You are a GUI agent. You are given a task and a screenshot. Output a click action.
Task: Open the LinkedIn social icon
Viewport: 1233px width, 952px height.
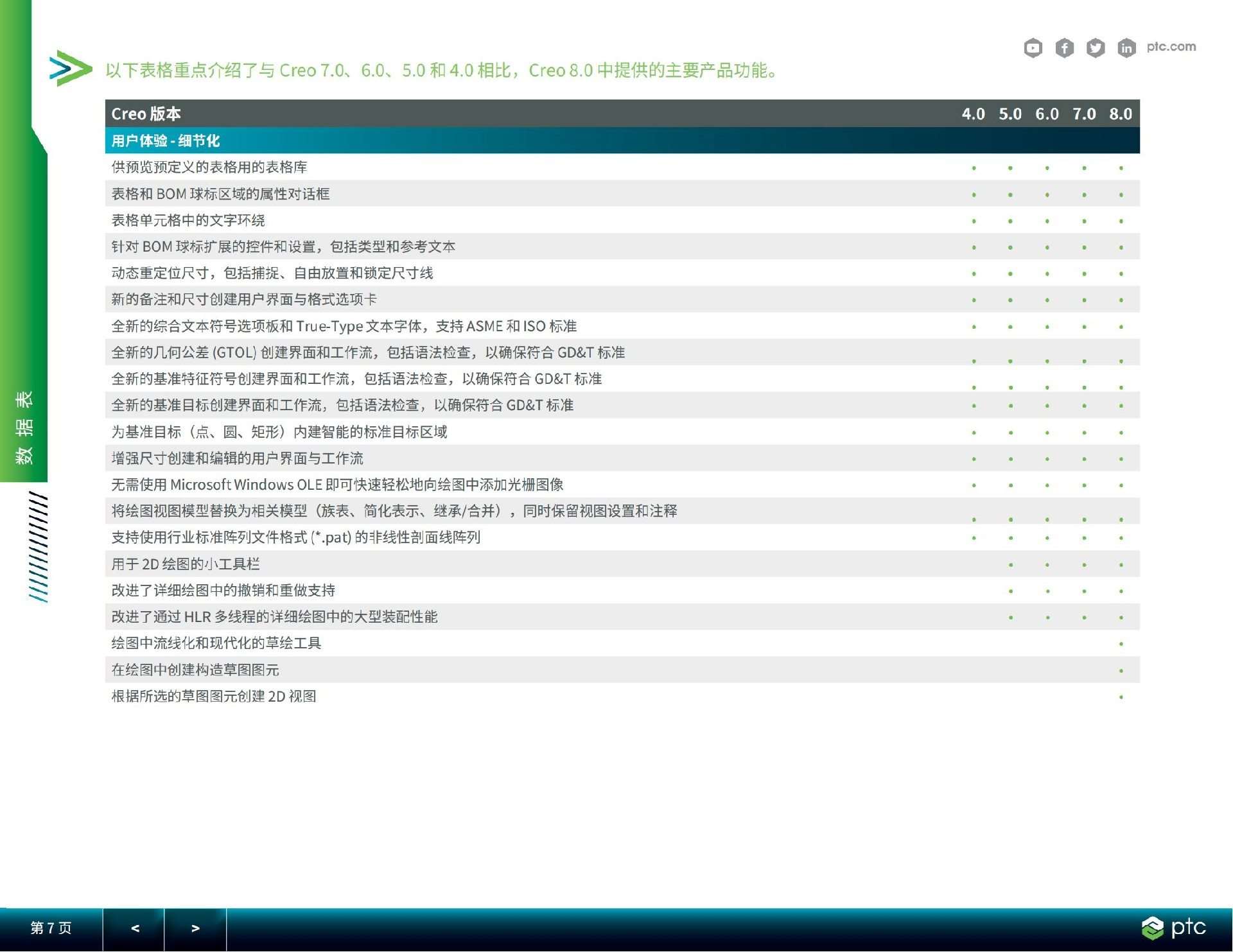pyautogui.click(x=1126, y=48)
